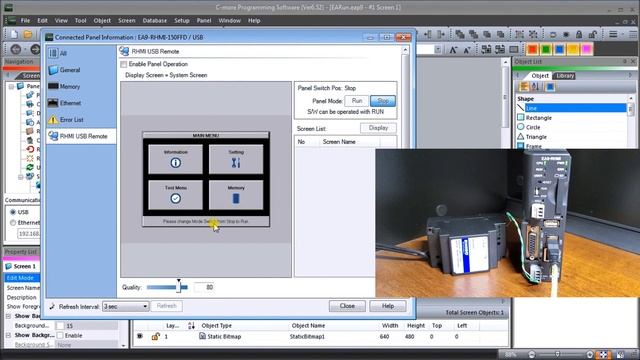Open font size combo box arrow in toolbar

click(438, 50)
